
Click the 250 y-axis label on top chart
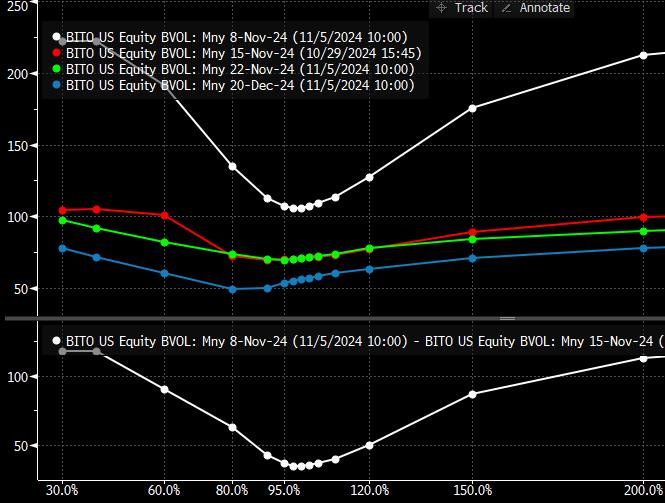coord(18,6)
